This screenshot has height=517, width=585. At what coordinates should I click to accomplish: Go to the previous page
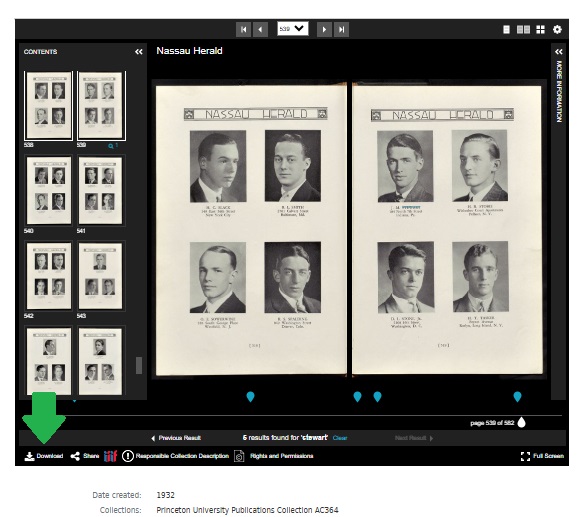pos(260,29)
